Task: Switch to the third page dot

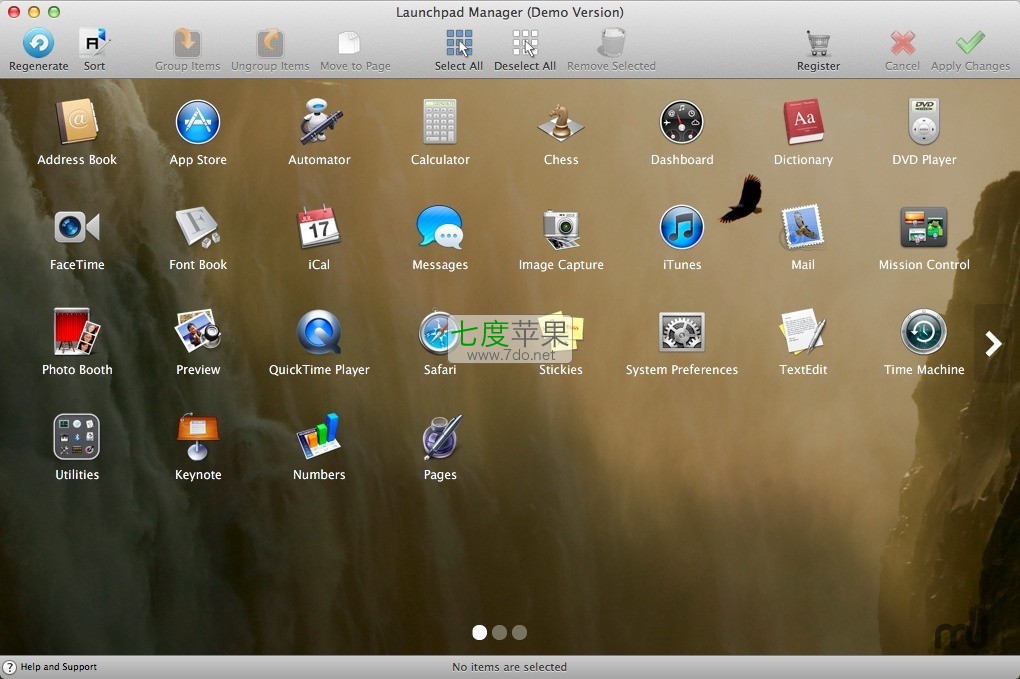Action: 519,632
